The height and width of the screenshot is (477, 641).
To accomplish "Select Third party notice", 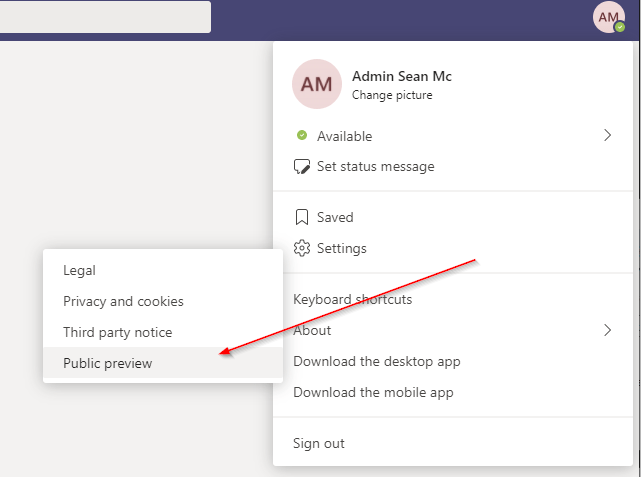I will tap(117, 332).
